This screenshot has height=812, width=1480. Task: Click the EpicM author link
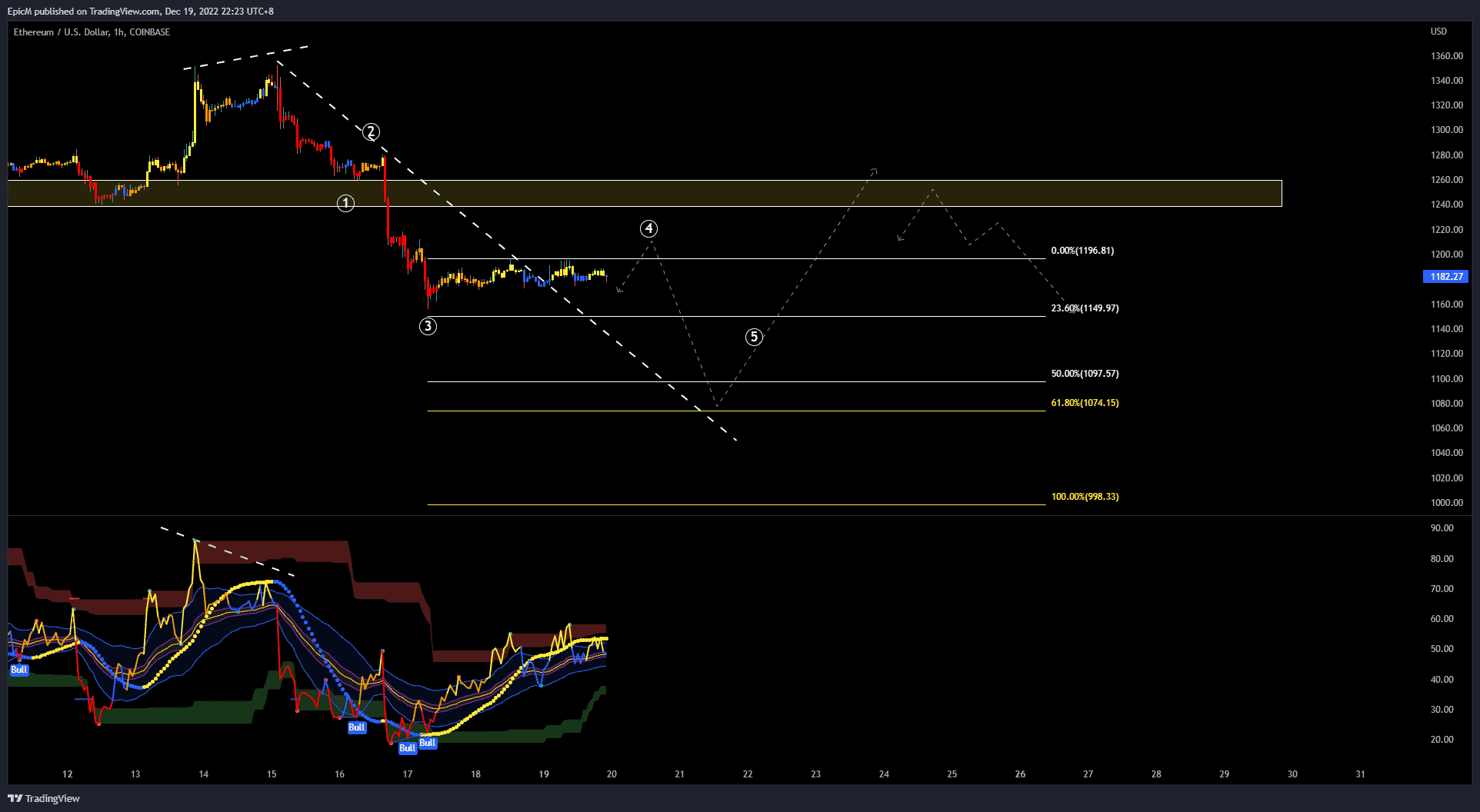21,11
